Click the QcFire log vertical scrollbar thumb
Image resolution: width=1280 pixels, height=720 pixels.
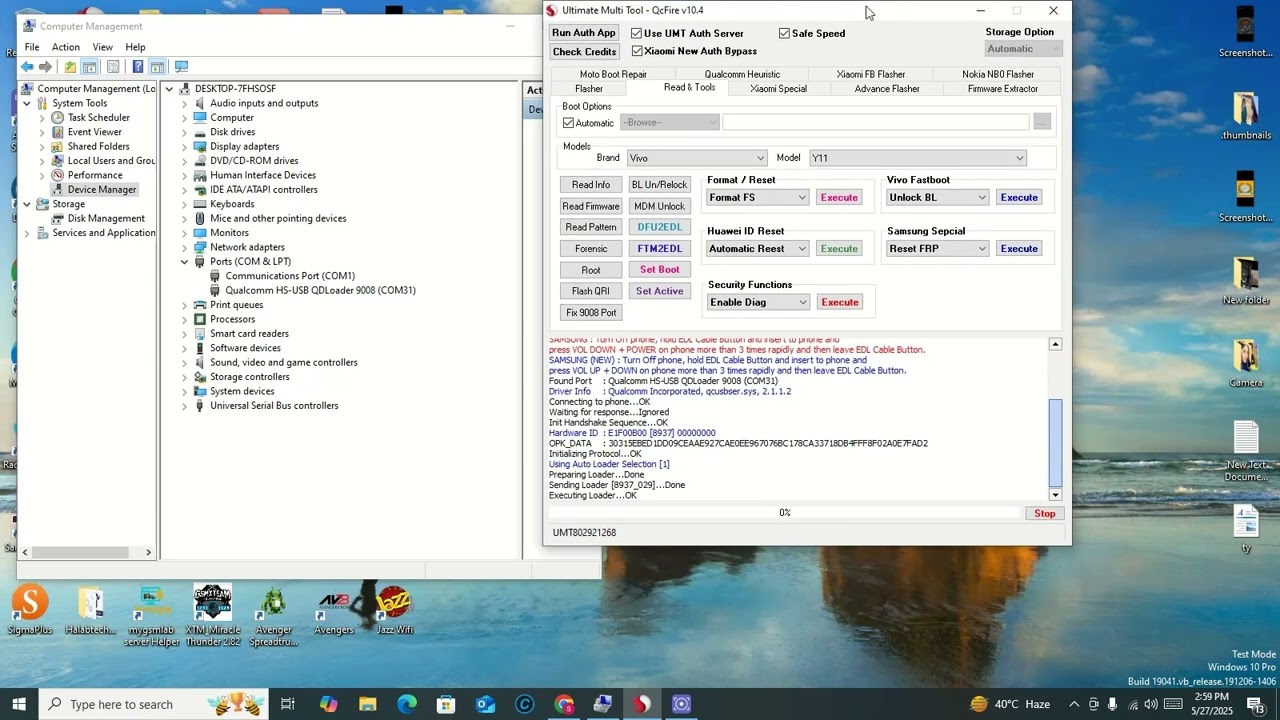(1055, 441)
